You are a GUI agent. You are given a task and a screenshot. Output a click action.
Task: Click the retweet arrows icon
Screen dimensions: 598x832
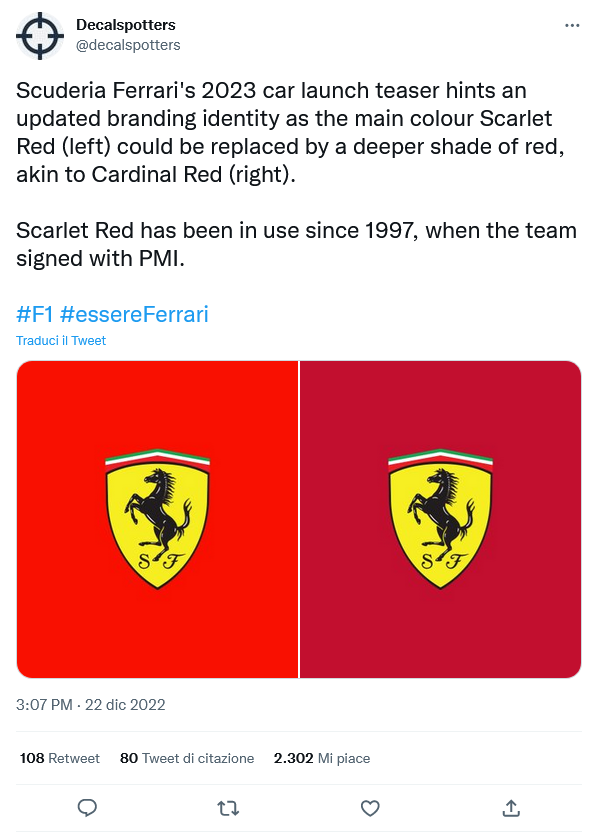point(228,808)
